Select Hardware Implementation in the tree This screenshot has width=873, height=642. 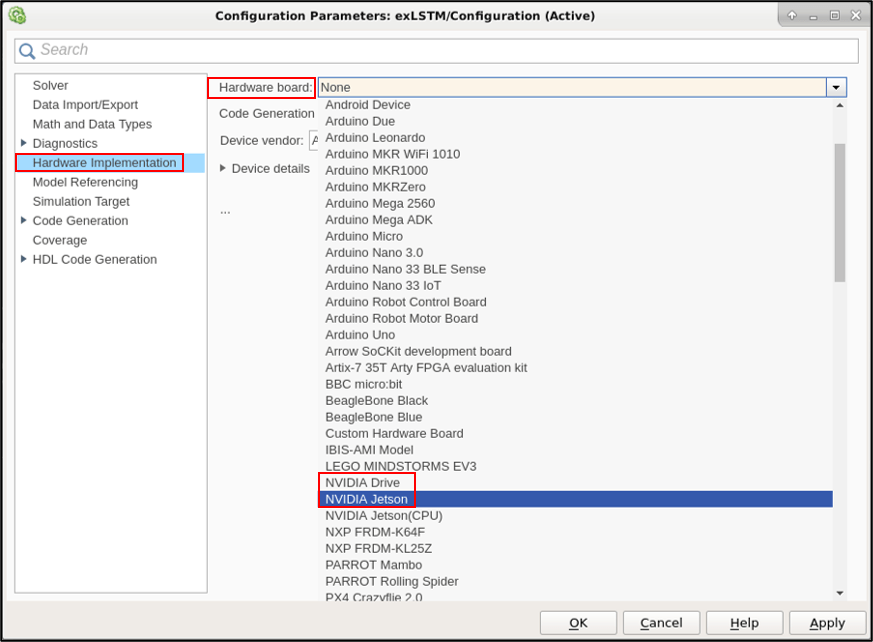104,163
